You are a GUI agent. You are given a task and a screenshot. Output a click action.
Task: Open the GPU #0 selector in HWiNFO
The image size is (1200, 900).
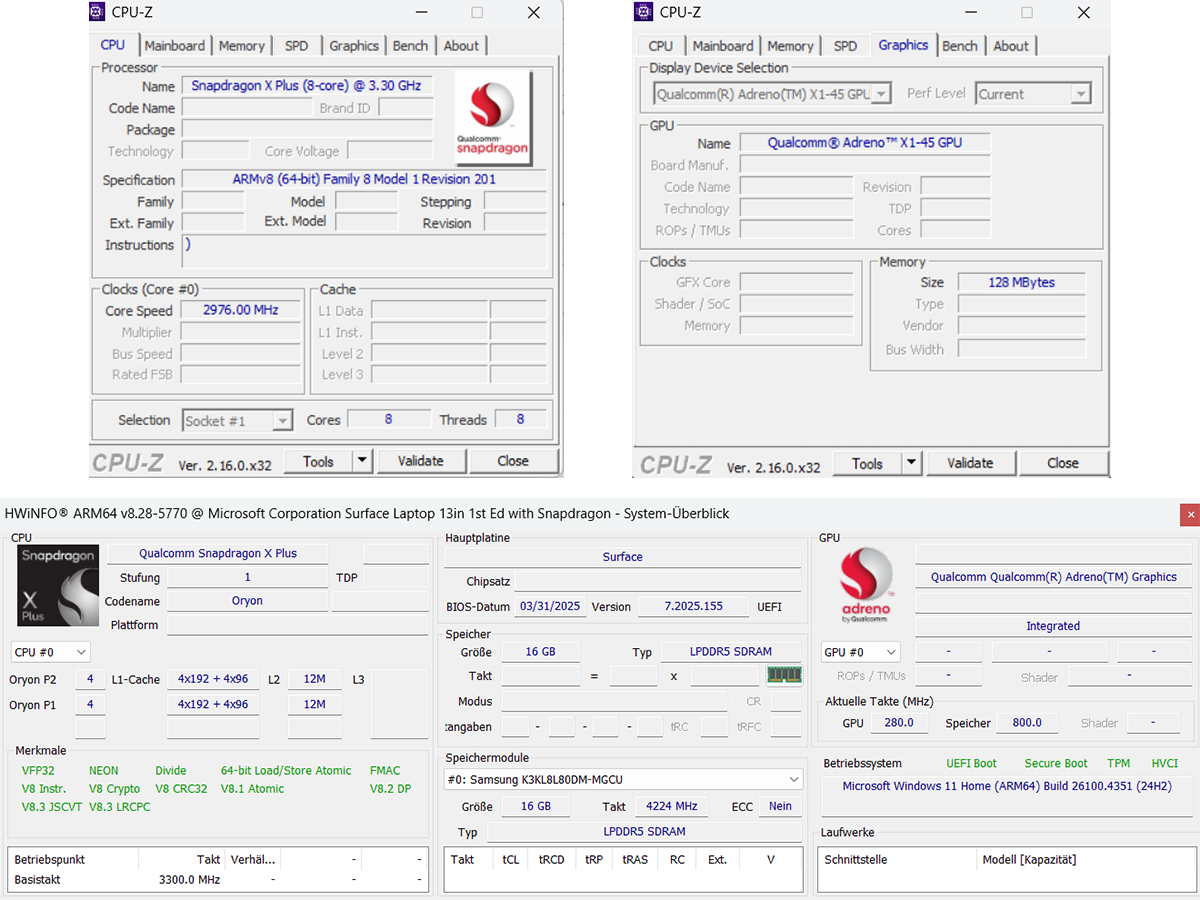[860, 652]
